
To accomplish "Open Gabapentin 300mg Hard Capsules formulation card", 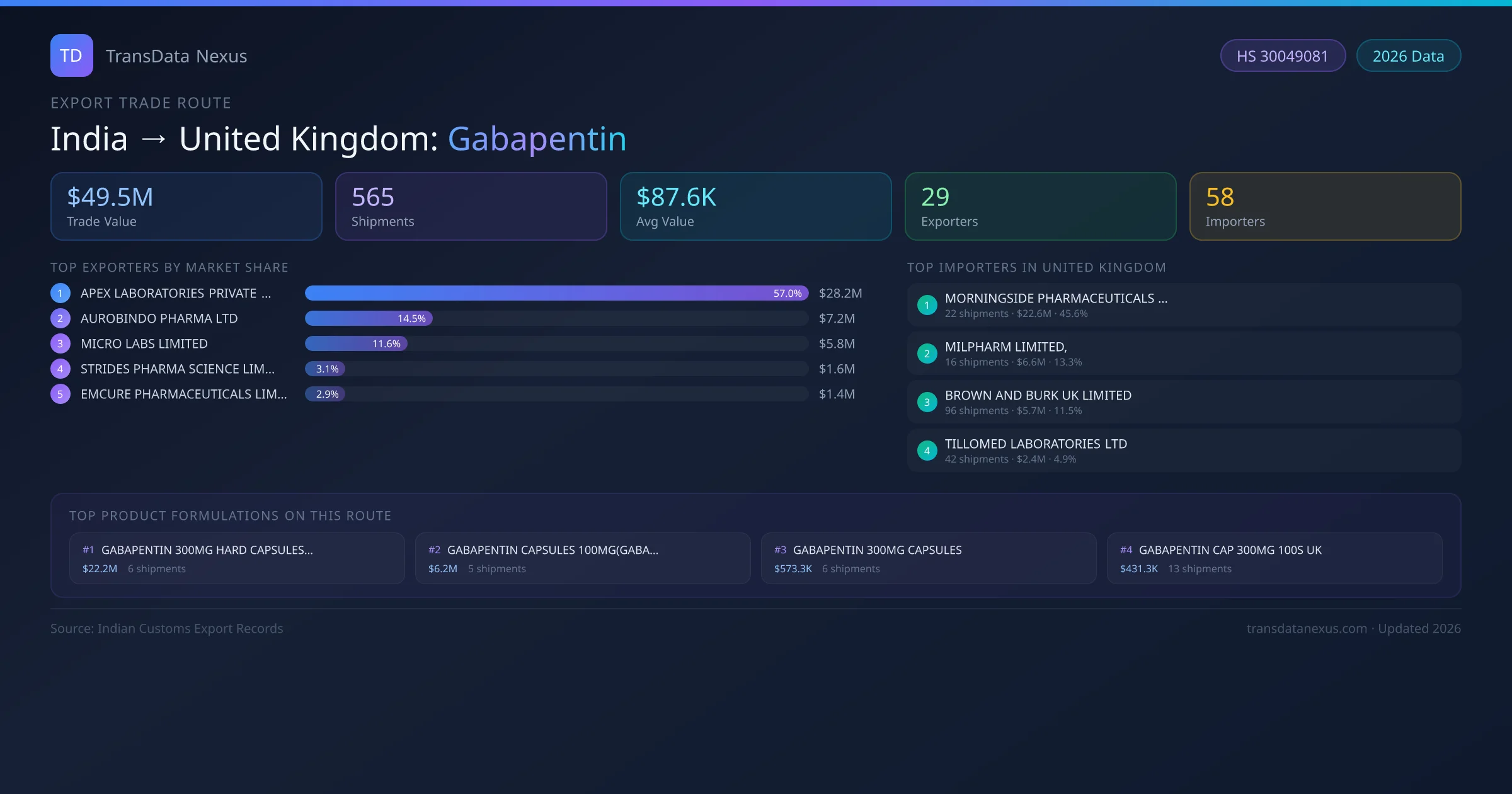I will point(236,558).
